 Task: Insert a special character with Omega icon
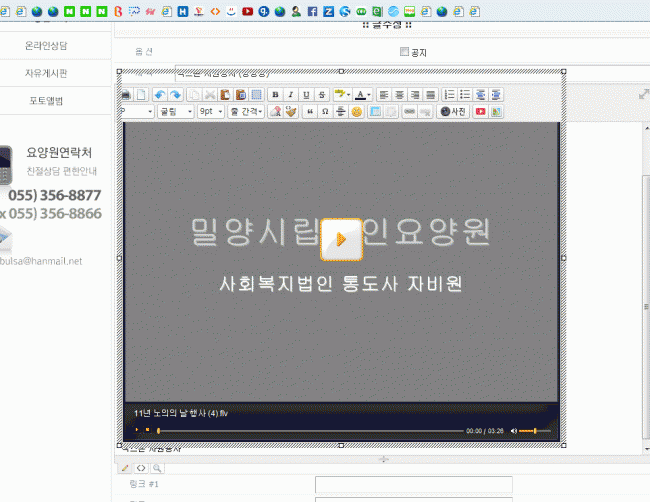tap(325, 112)
